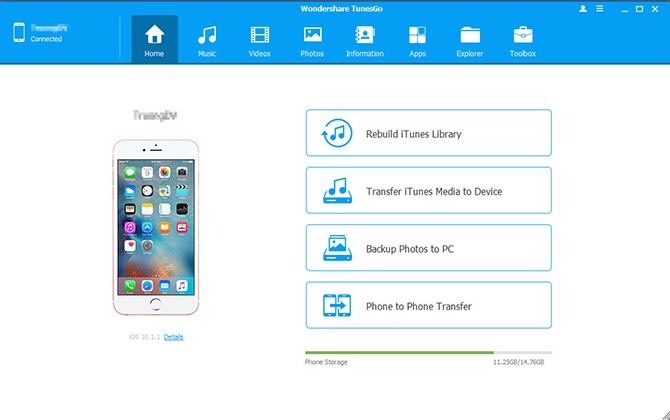Open the Videos tab
Image resolution: width=670 pixels, height=420 pixels.
[260, 39]
